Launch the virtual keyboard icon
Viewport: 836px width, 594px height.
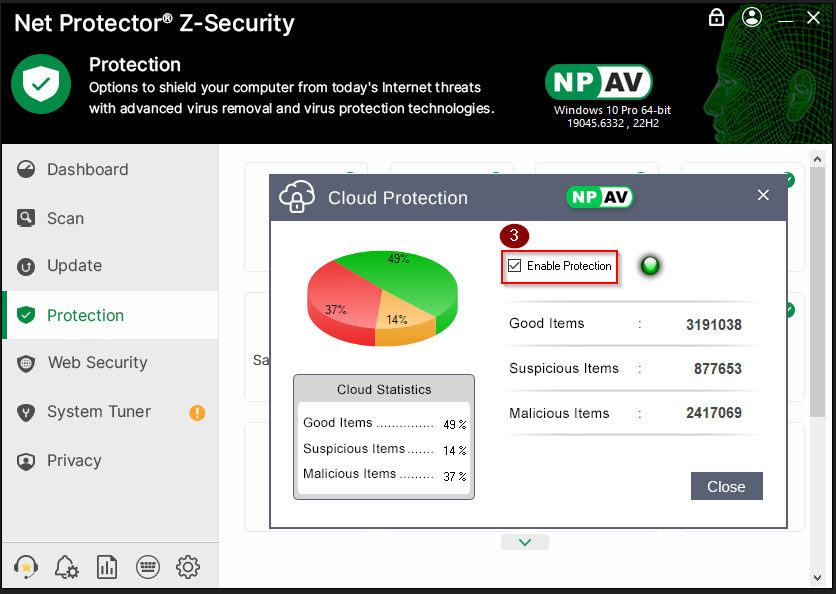click(147, 567)
